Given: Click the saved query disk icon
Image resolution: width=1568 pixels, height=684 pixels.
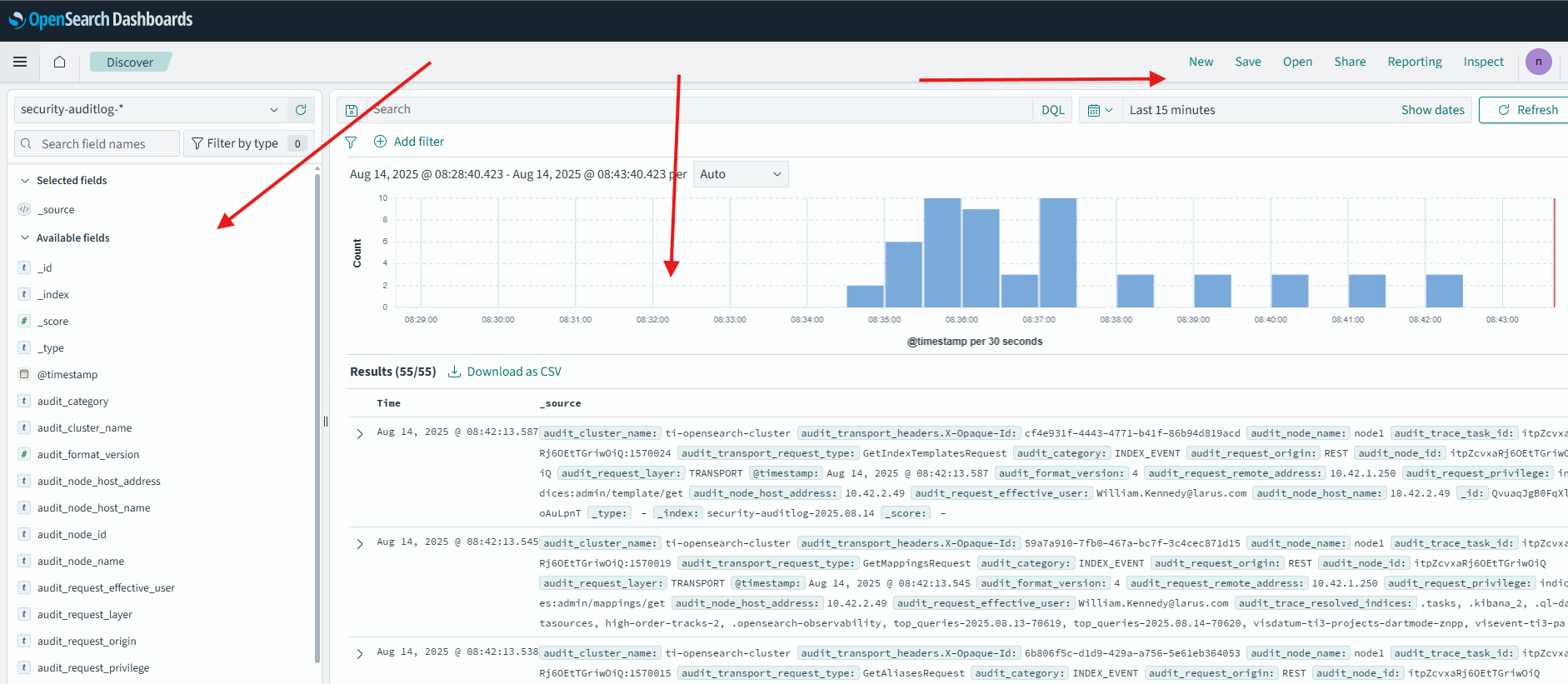Looking at the screenshot, I should 352,110.
